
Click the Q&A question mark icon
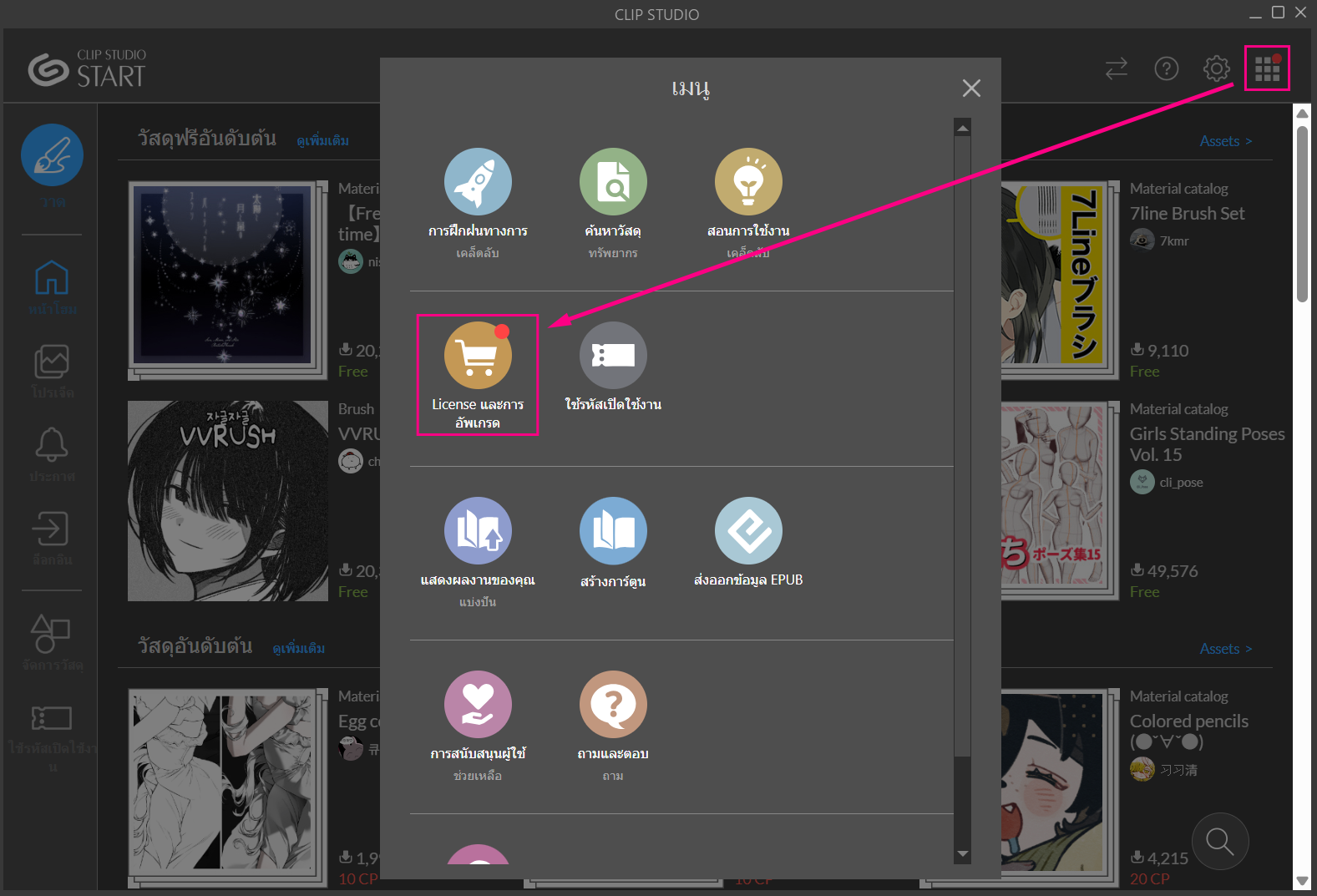coord(613,705)
